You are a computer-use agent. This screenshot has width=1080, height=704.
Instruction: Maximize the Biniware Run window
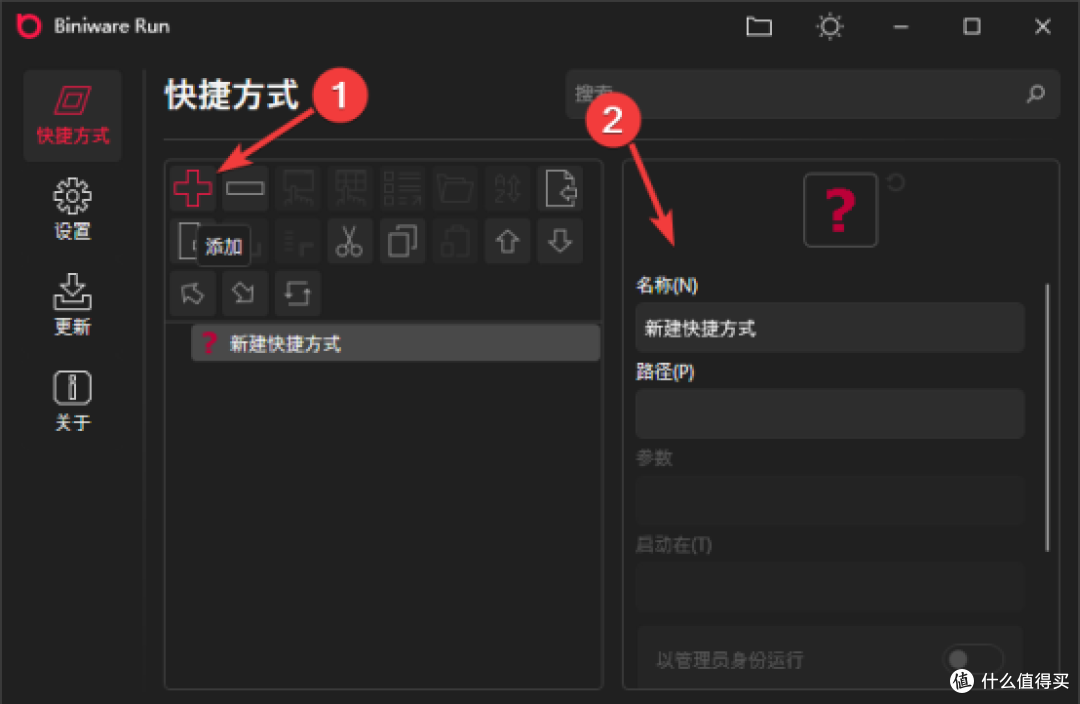coord(971,26)
